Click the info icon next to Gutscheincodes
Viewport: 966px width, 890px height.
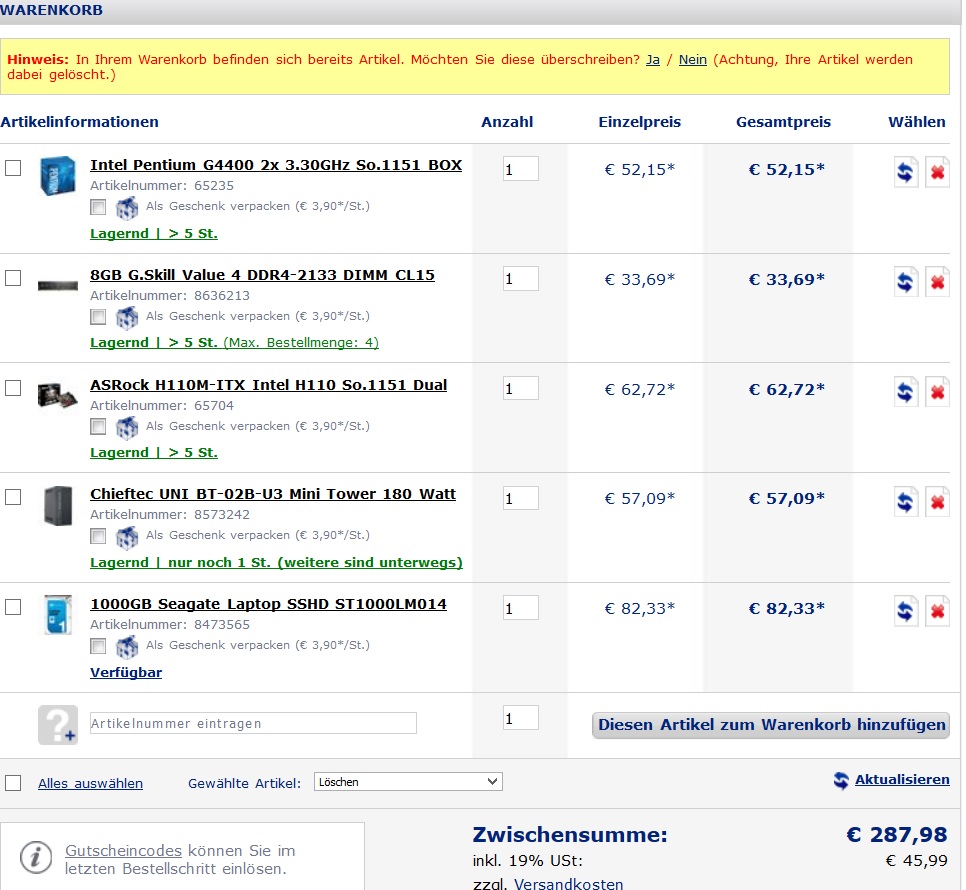(x=36, y=857)
